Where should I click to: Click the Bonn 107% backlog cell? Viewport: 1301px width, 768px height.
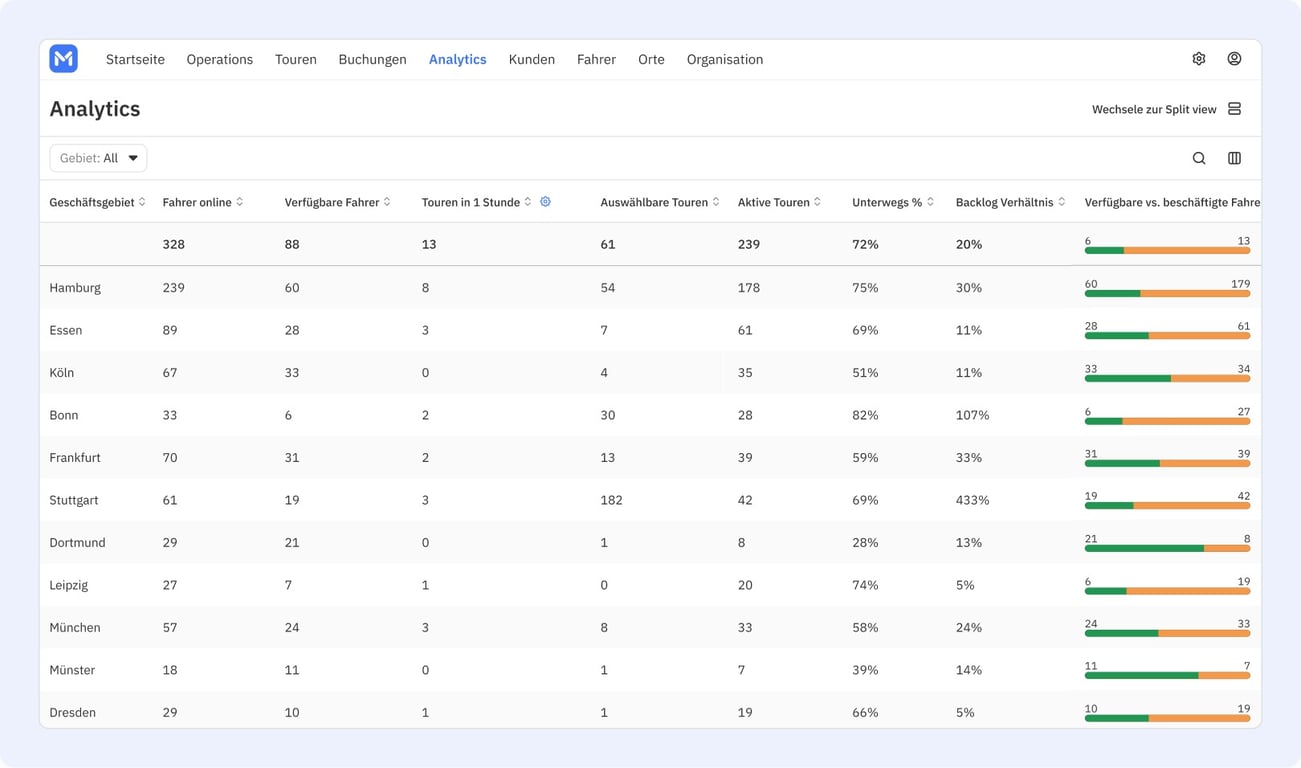tap(972, 415)
